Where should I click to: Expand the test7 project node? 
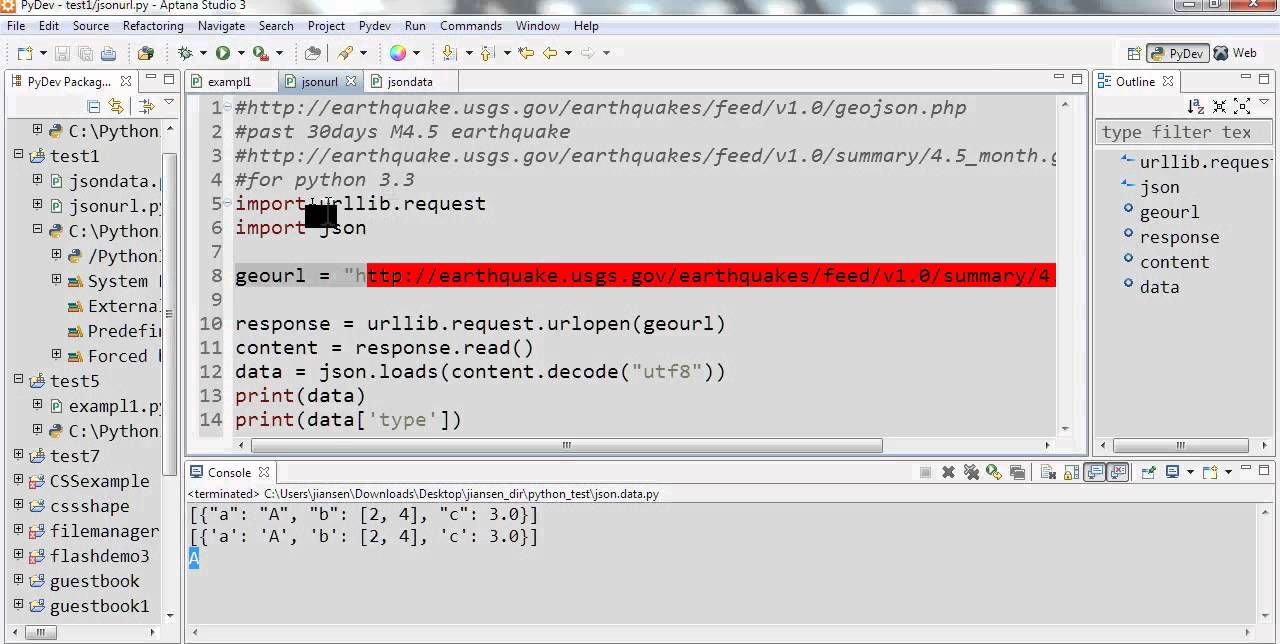pyautogui.click(x=18, y=455)
